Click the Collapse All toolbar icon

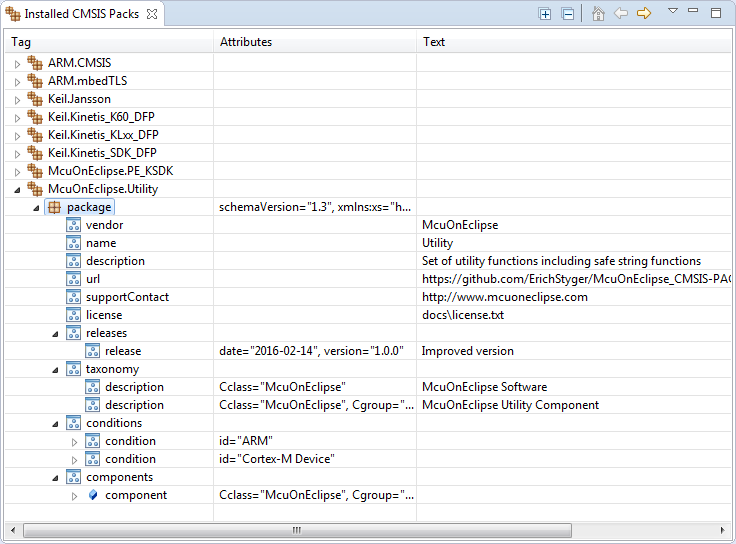click(567, 14)
